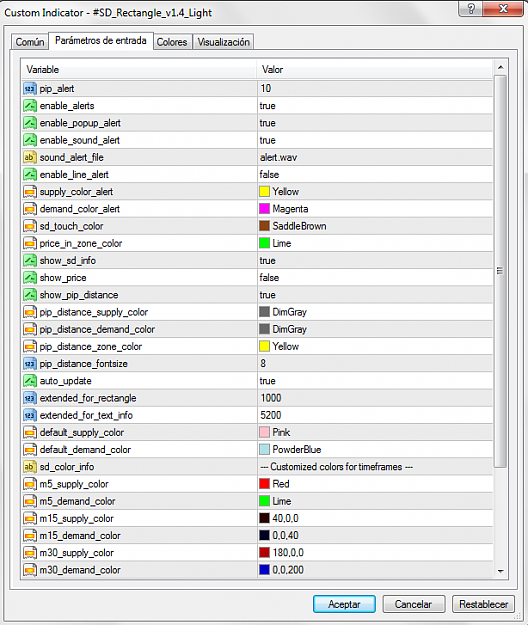Click the Cancelar button
The height and width of the screenshot is (625, 528).
click(413, 604)
